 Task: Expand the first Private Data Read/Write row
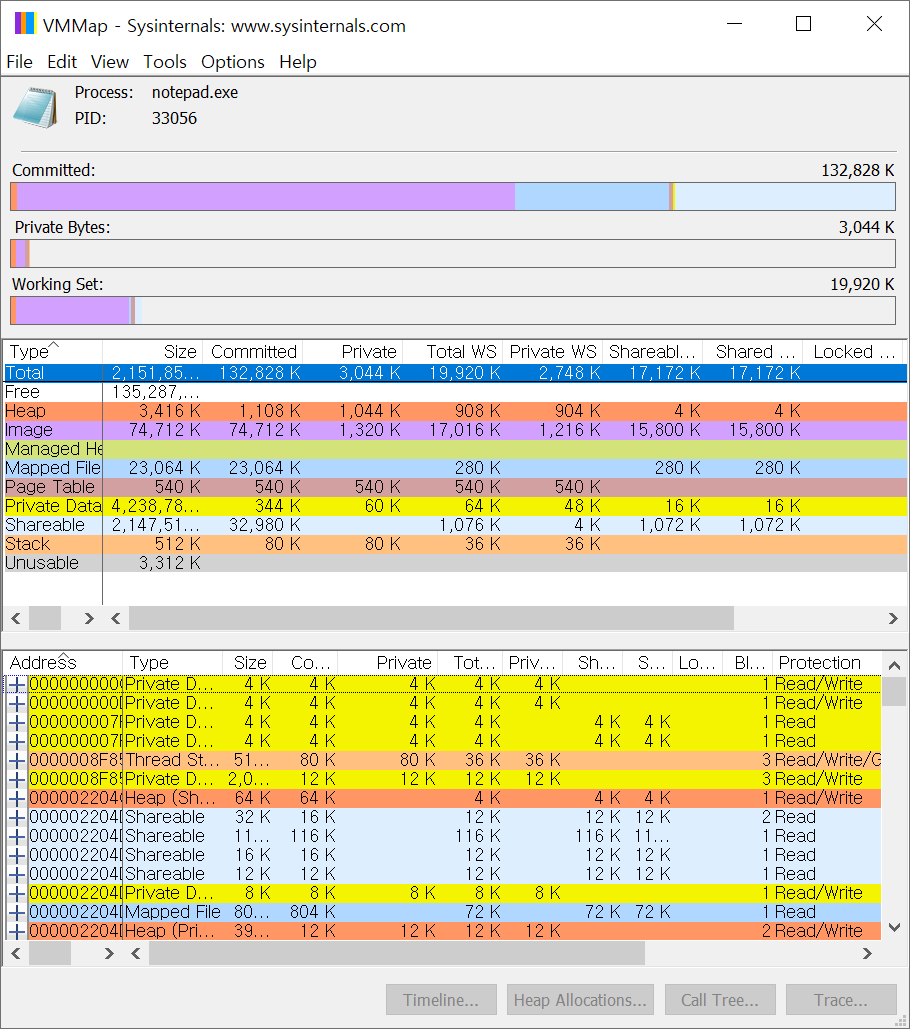tap(17, 684)
